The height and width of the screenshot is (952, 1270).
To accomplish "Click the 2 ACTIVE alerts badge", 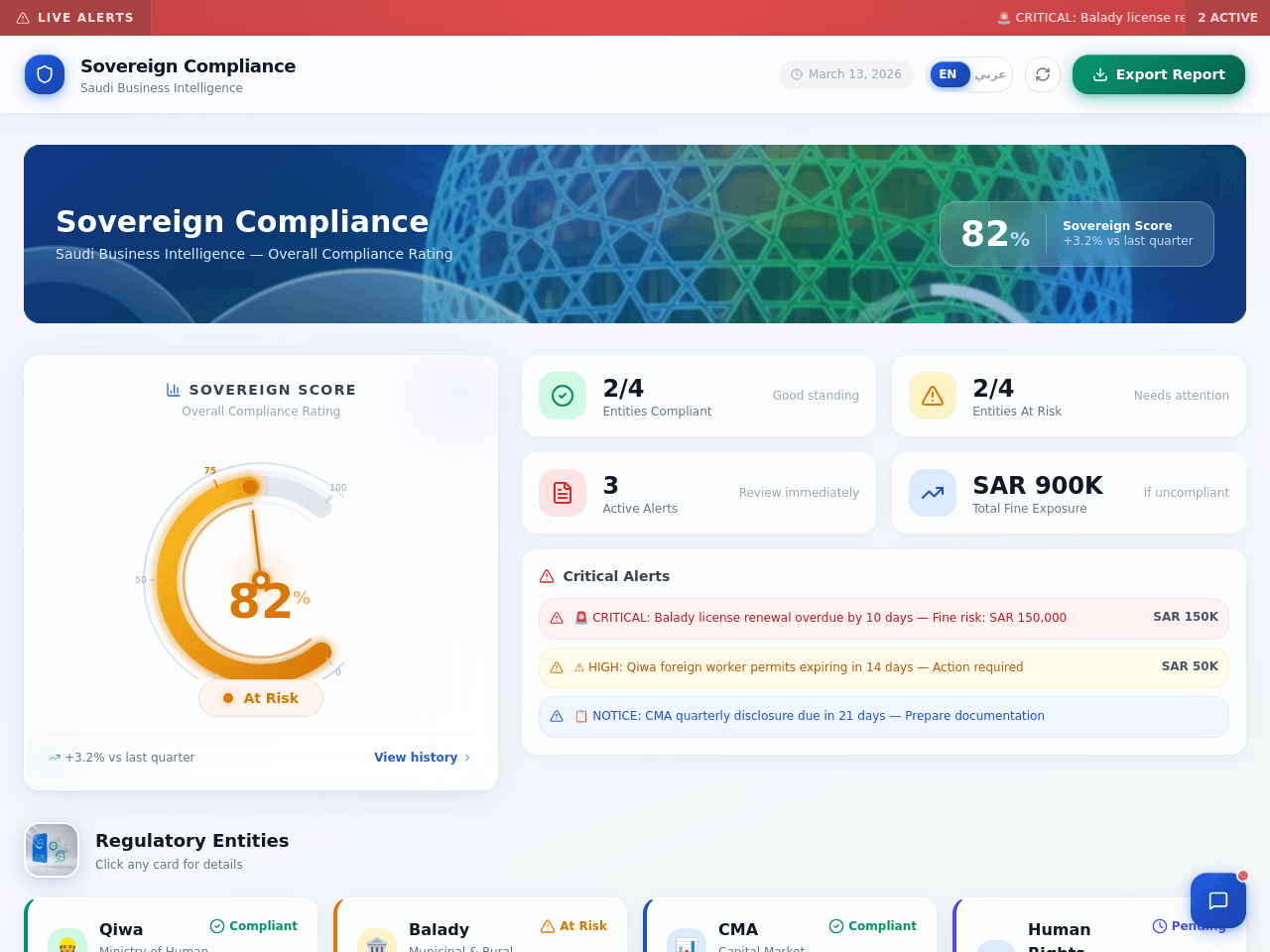I will (x=1227, y=18).
